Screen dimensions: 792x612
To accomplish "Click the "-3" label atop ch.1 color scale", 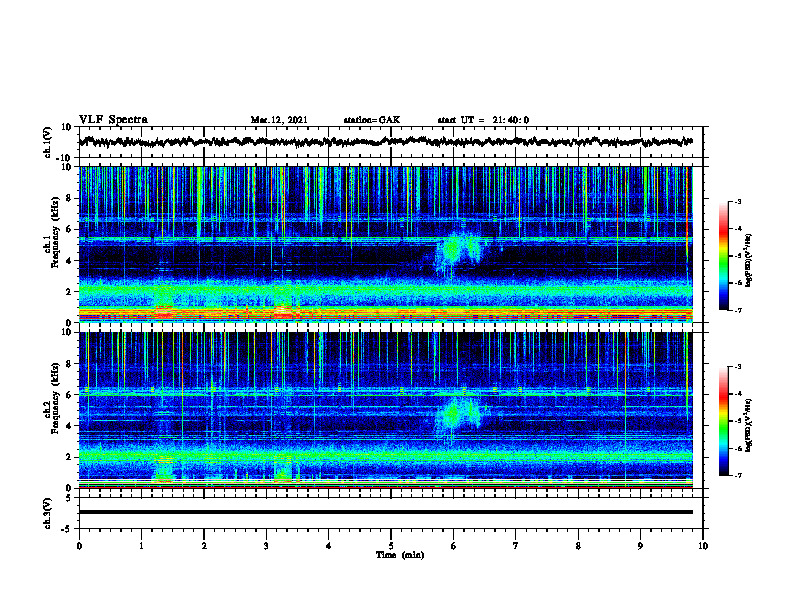I will pos(737,201).
